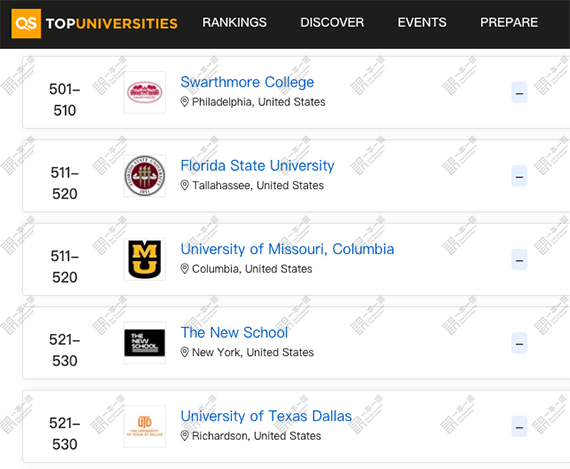Click the University of Missouri MU logo

pyautogui.click(x=145, y=259)
